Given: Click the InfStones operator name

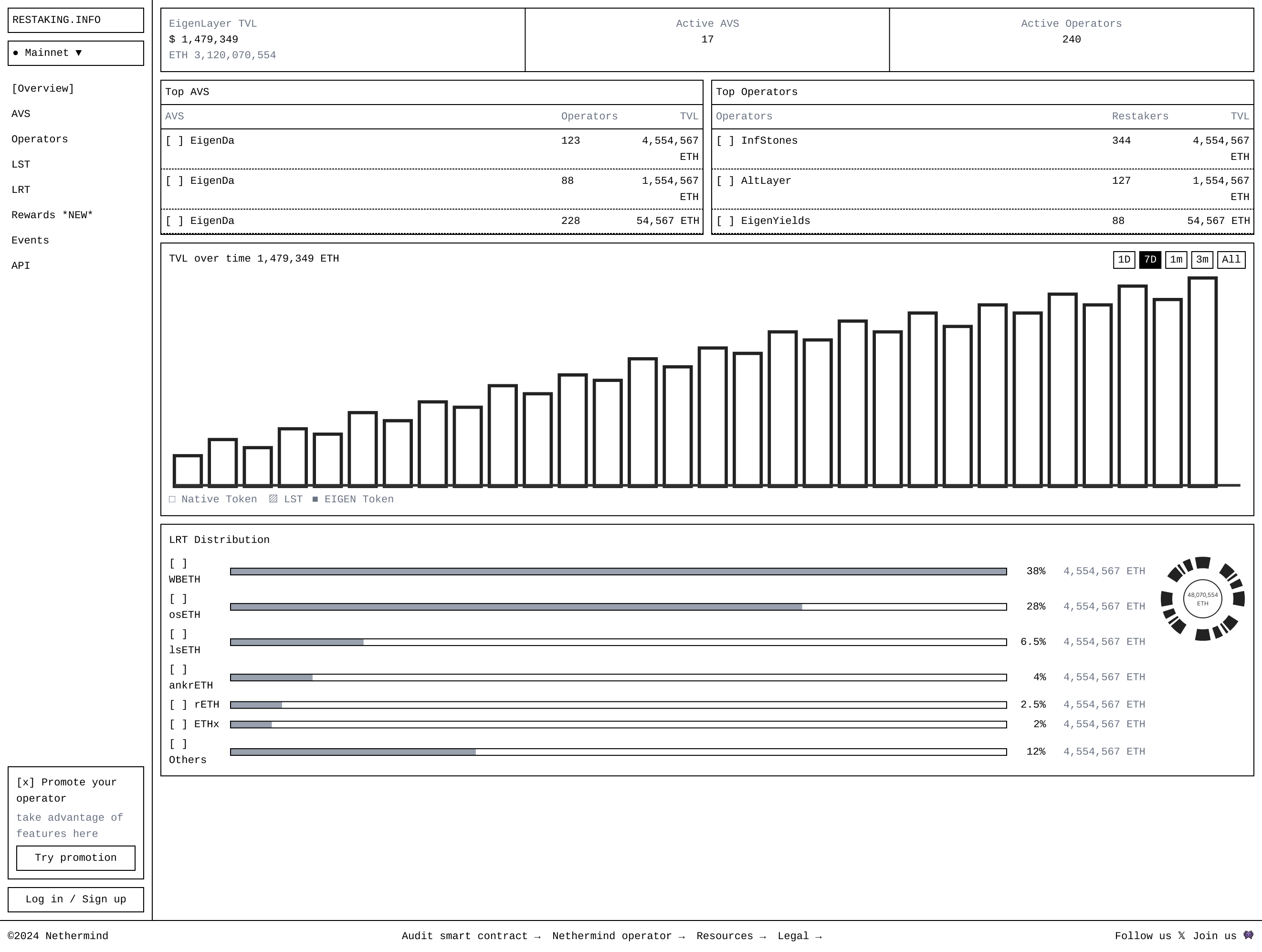Looking at the screenshot, I should [769, 141].
